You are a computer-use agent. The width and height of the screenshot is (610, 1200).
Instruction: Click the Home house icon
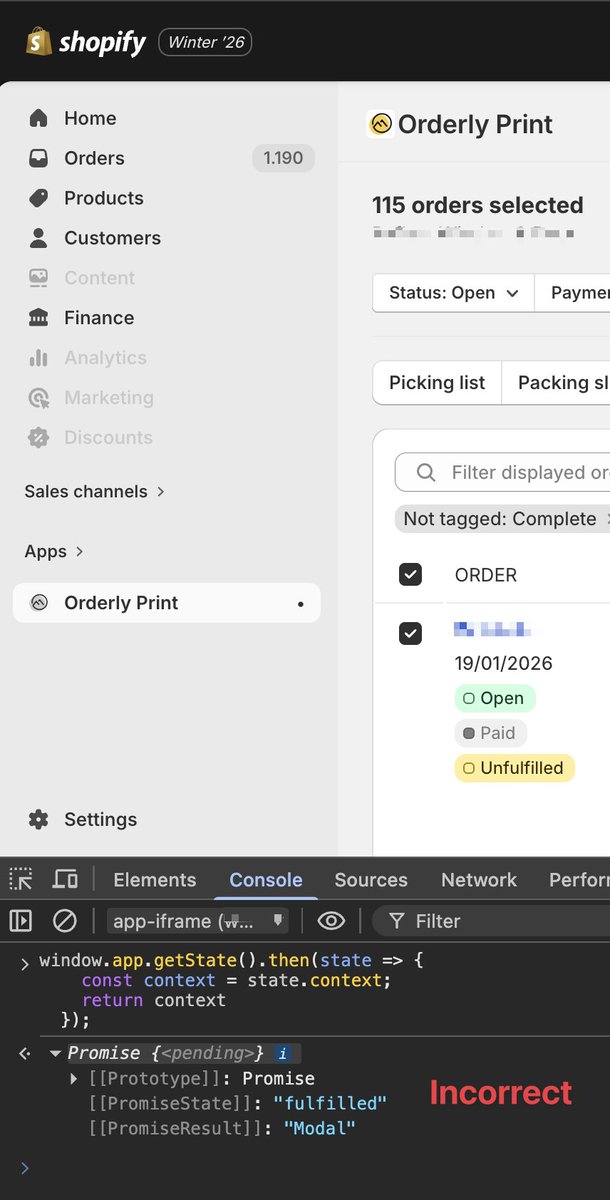pos(39,118)
